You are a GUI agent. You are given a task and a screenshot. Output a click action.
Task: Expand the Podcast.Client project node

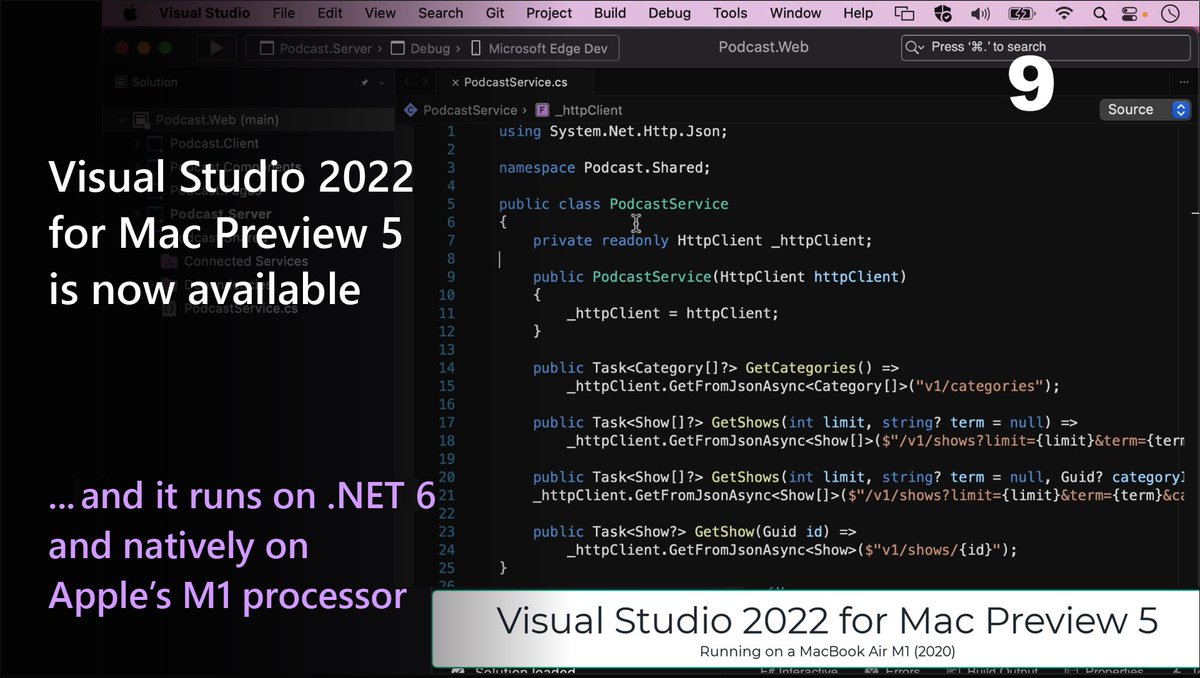(139, 144)
